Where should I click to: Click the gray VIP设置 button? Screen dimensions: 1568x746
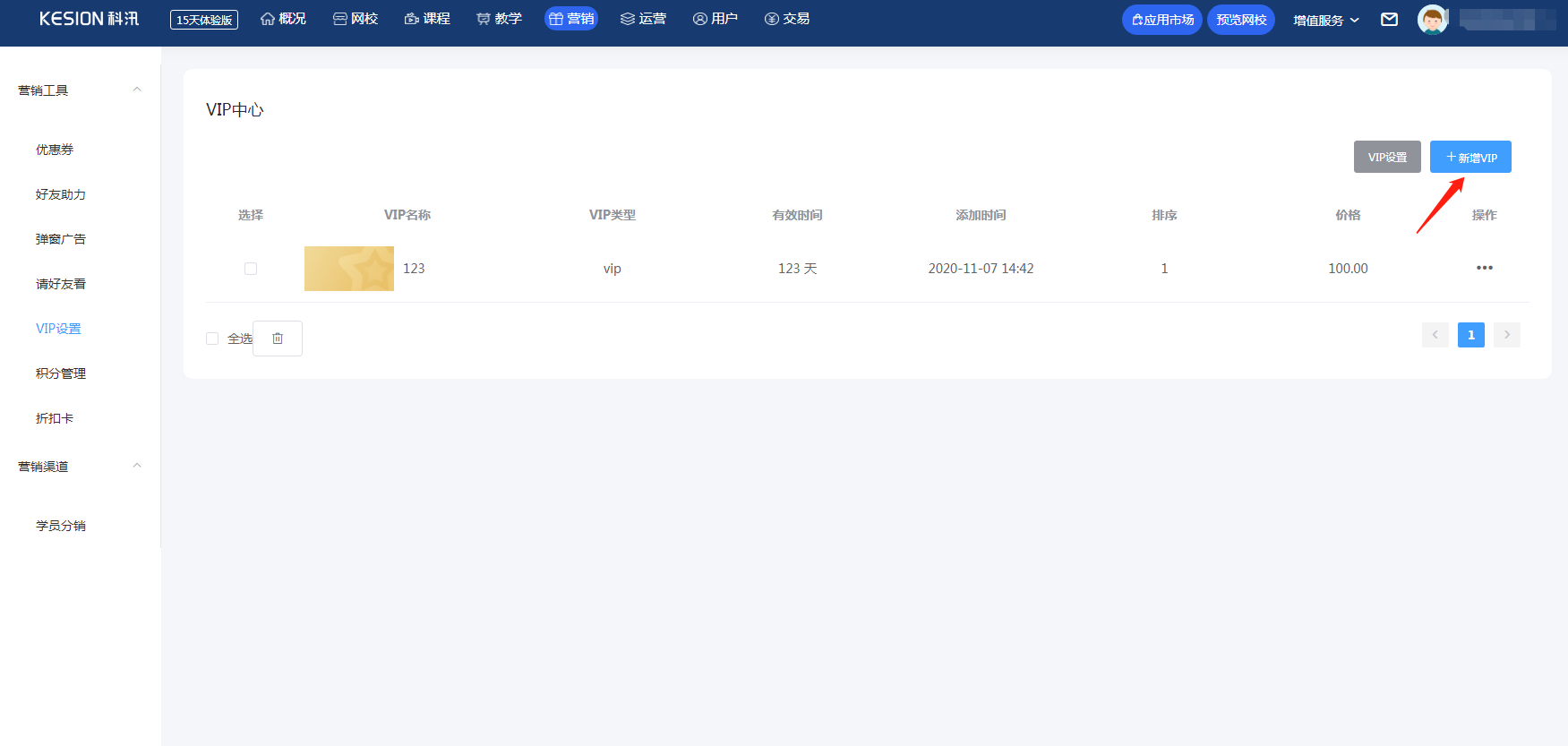click(1386, 157)
